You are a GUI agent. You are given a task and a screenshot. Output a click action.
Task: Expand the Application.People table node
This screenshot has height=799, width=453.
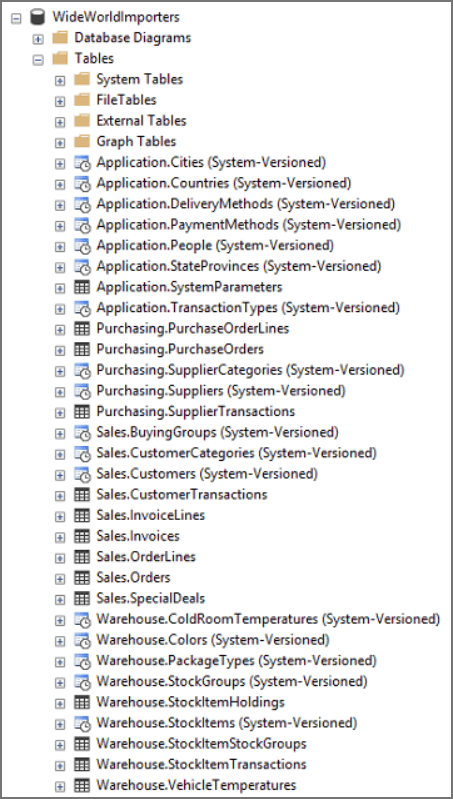[60, 246]
